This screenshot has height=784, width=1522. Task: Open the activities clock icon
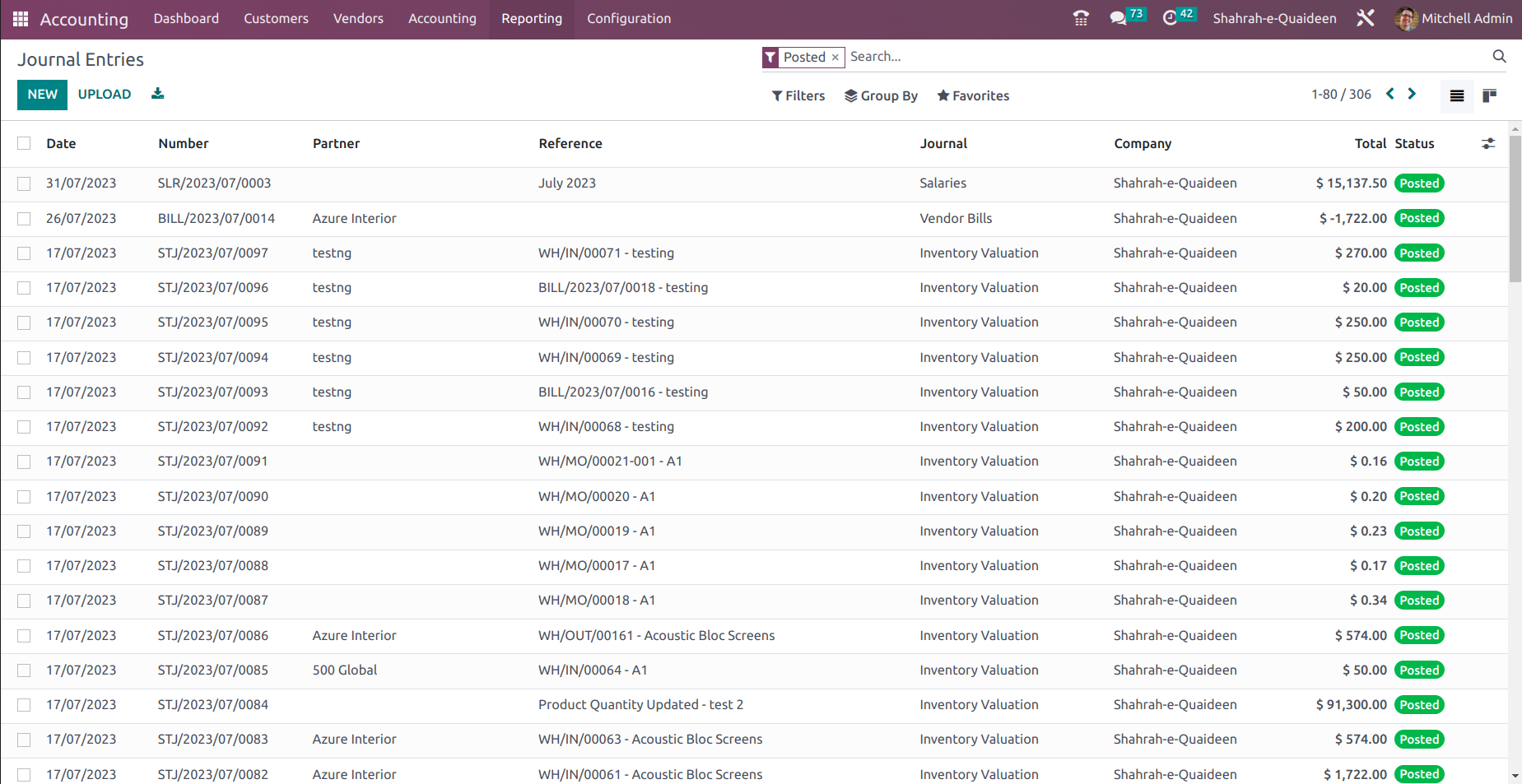(x=1170, y=18)
